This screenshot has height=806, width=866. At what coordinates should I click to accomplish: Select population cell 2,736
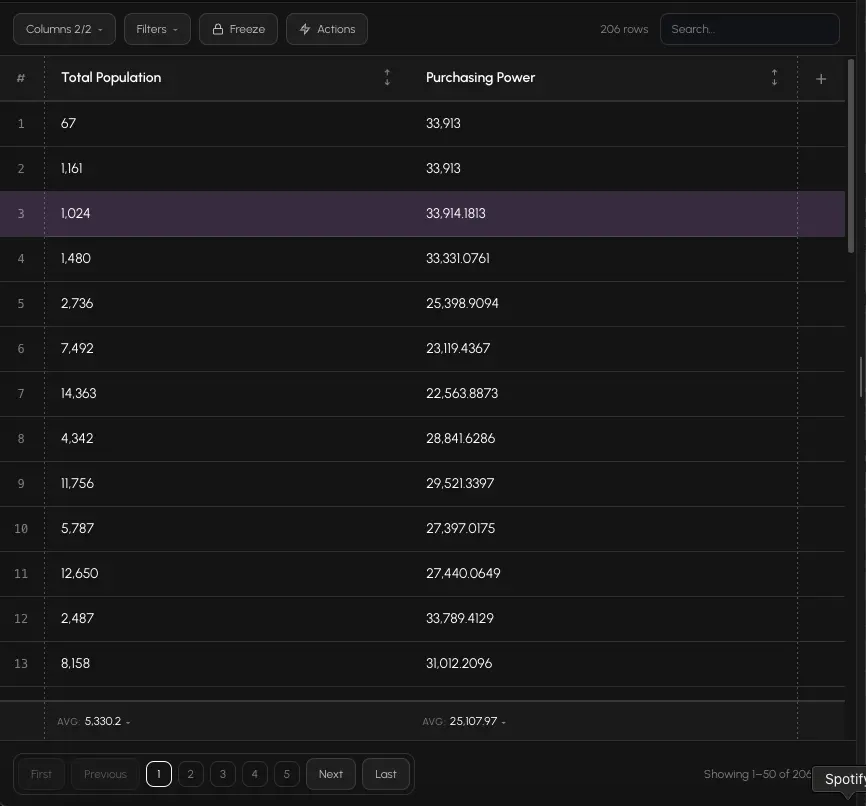pos(77,303)
